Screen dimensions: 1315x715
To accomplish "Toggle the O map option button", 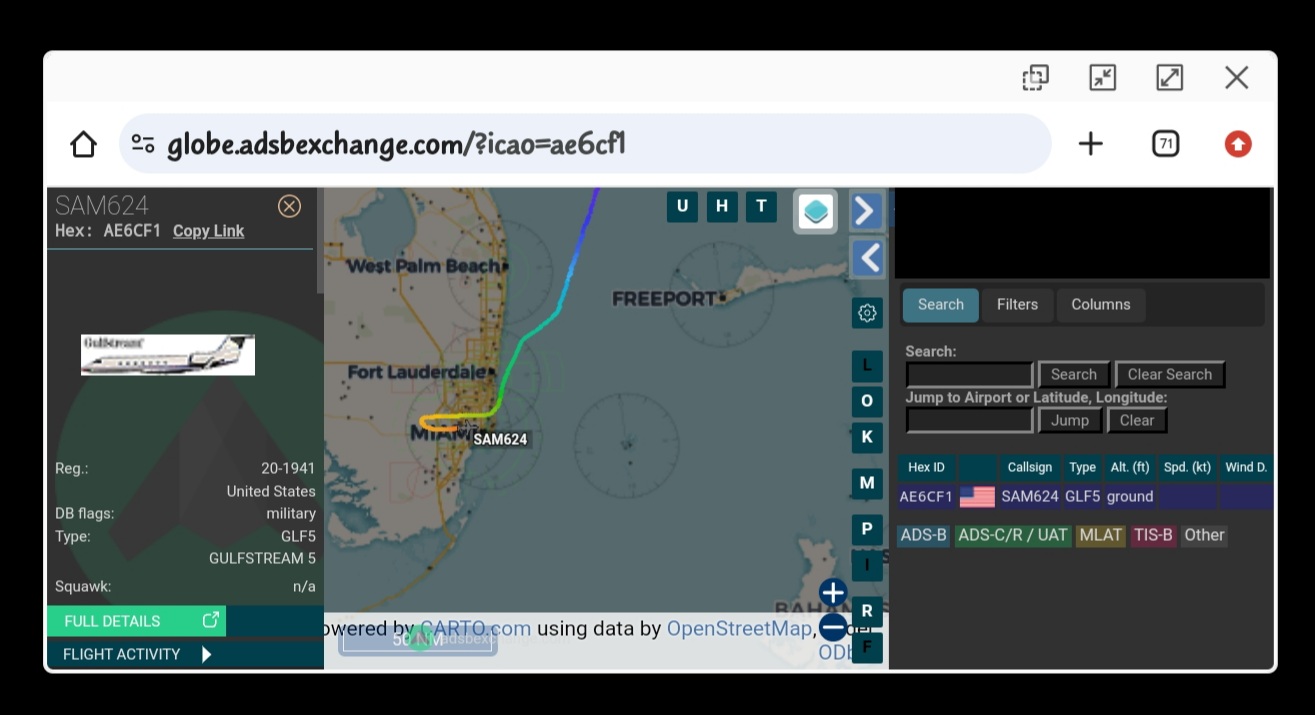I will [867, 401].
